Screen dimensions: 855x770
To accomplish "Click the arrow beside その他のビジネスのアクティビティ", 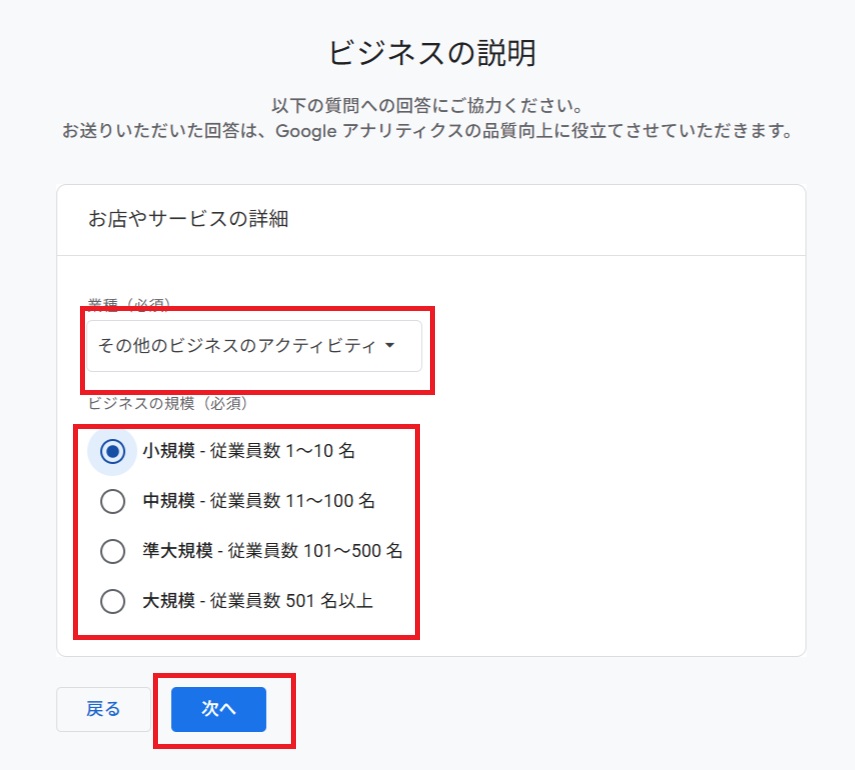I will [x=389, y=346].
